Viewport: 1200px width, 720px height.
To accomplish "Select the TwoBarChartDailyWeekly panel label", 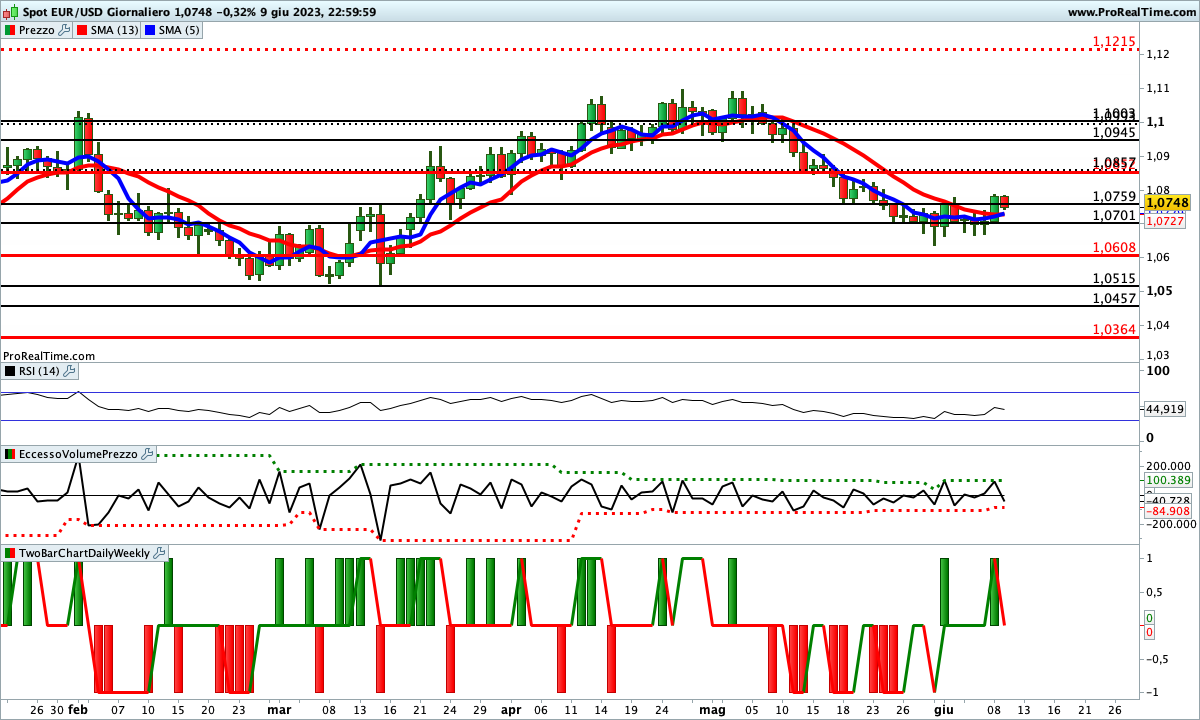I will click(84, 553).
